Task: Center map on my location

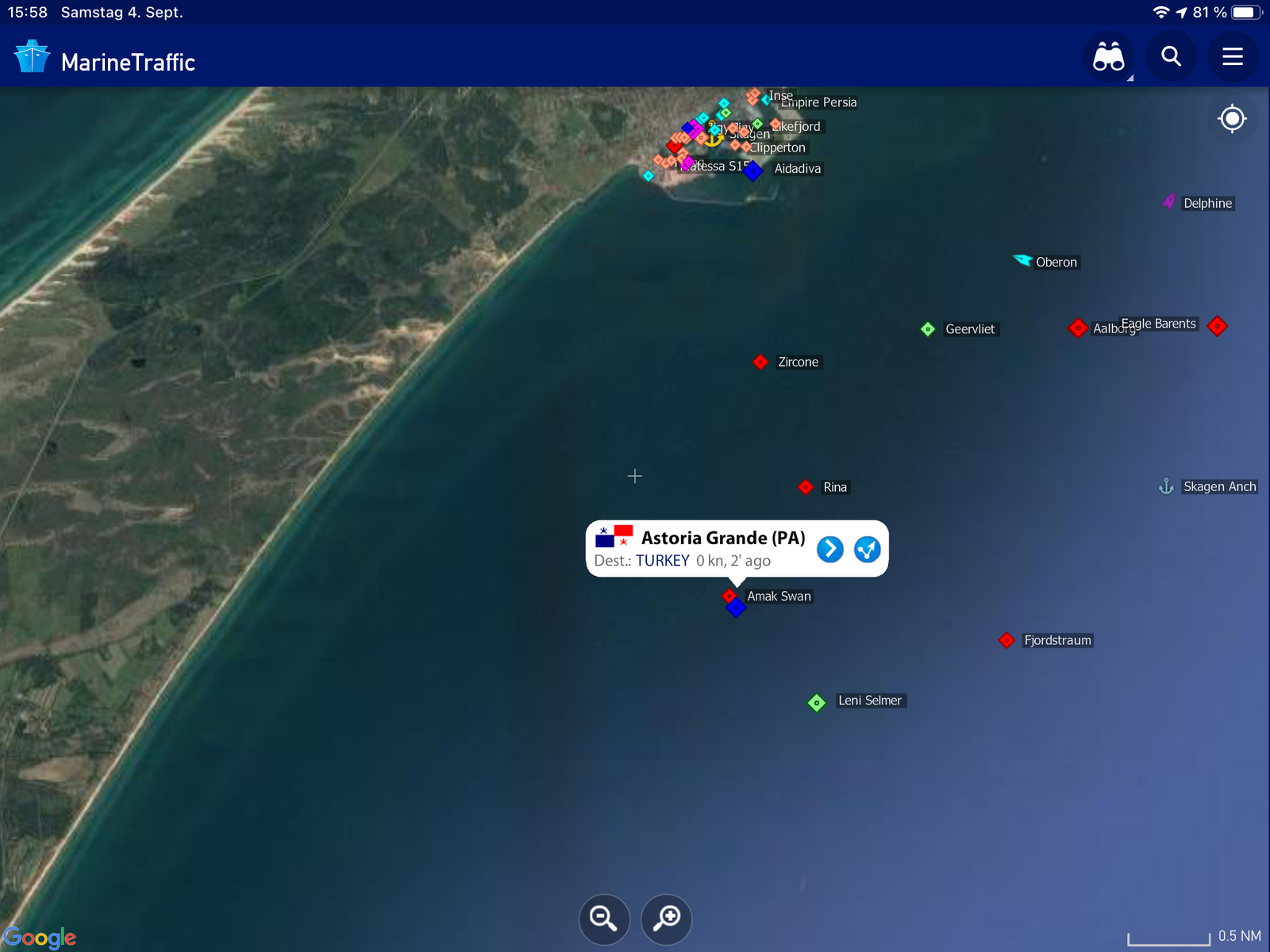Action: (x=1232, y=119)
